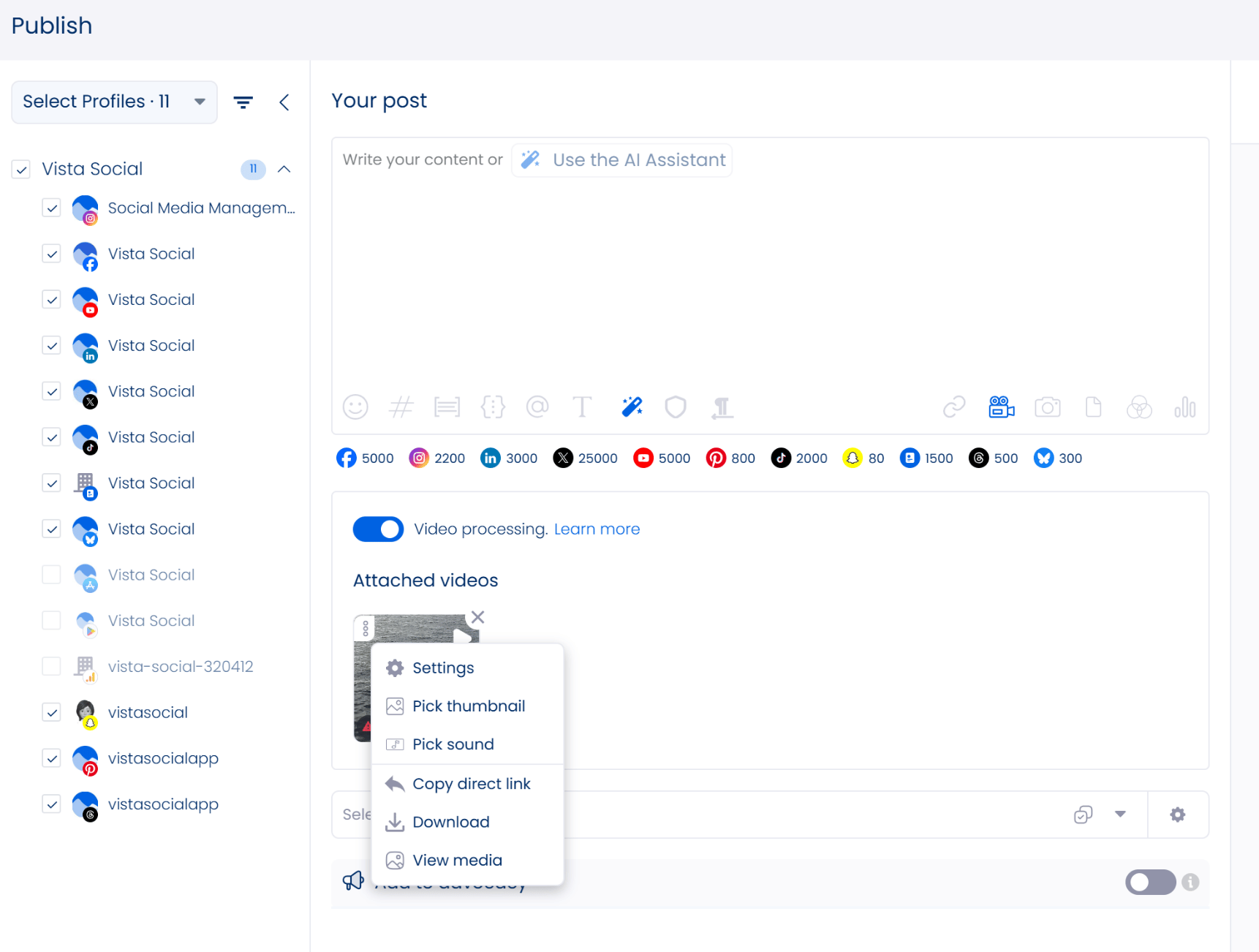Collapse the profiles sidebar with left chevron
The width and height of the screenshot is (1259, 952).
[284, 102]
